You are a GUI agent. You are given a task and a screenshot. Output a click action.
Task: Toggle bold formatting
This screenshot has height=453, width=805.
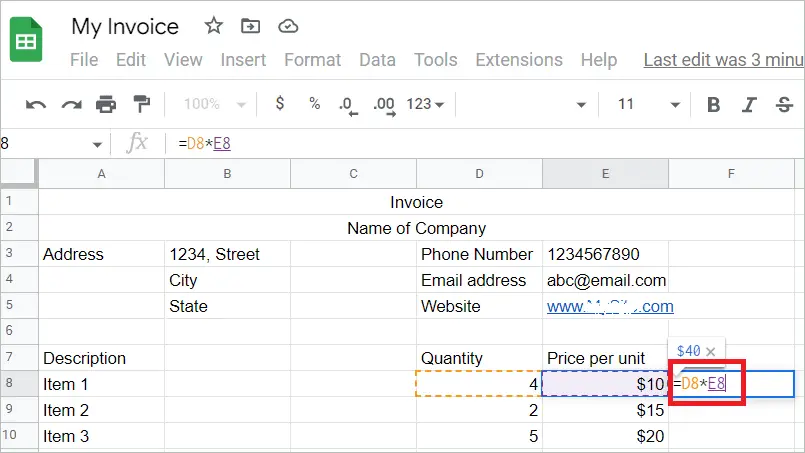(x=713, y=105)
